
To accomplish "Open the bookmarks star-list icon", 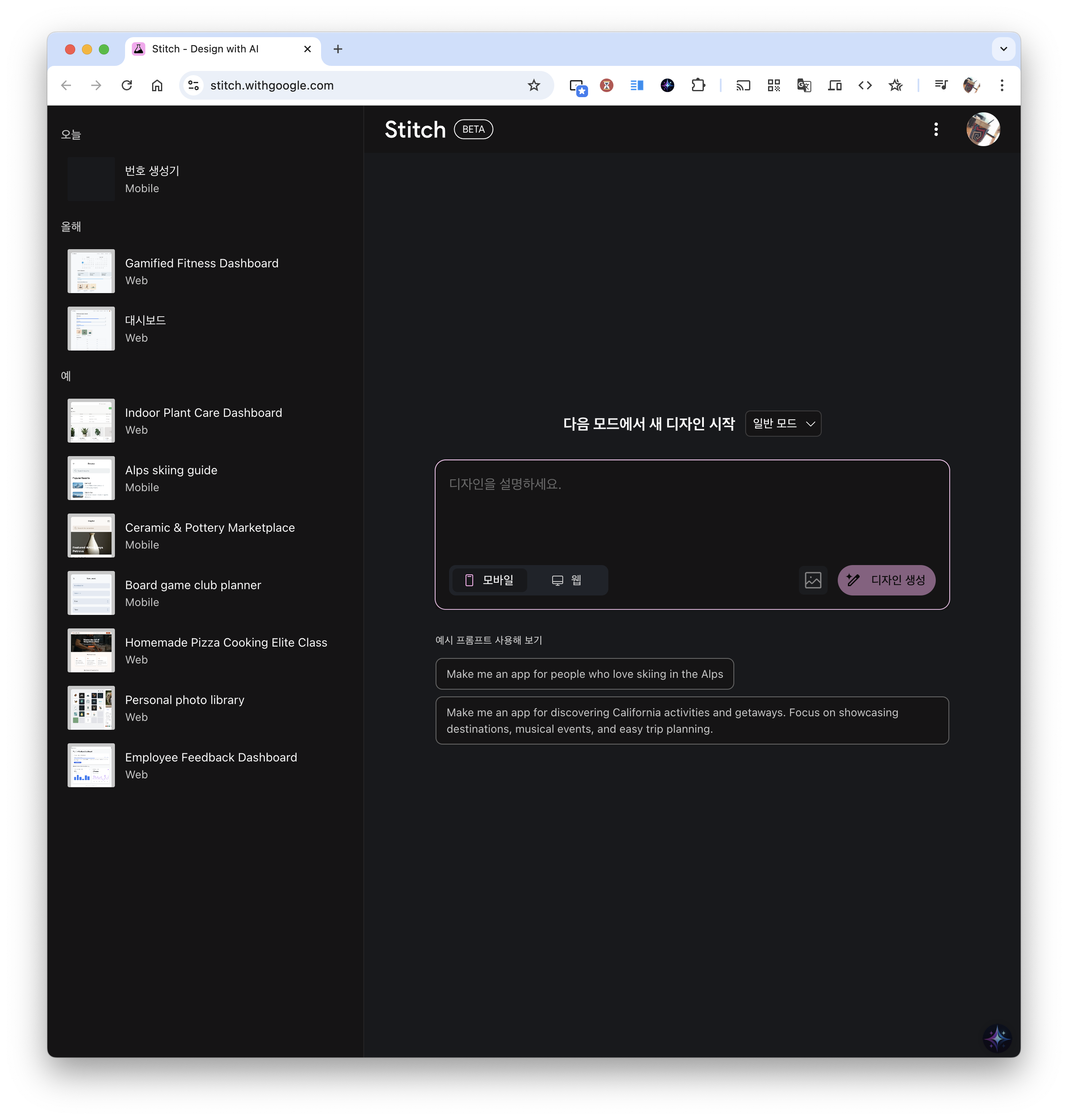I will point(896,85).
